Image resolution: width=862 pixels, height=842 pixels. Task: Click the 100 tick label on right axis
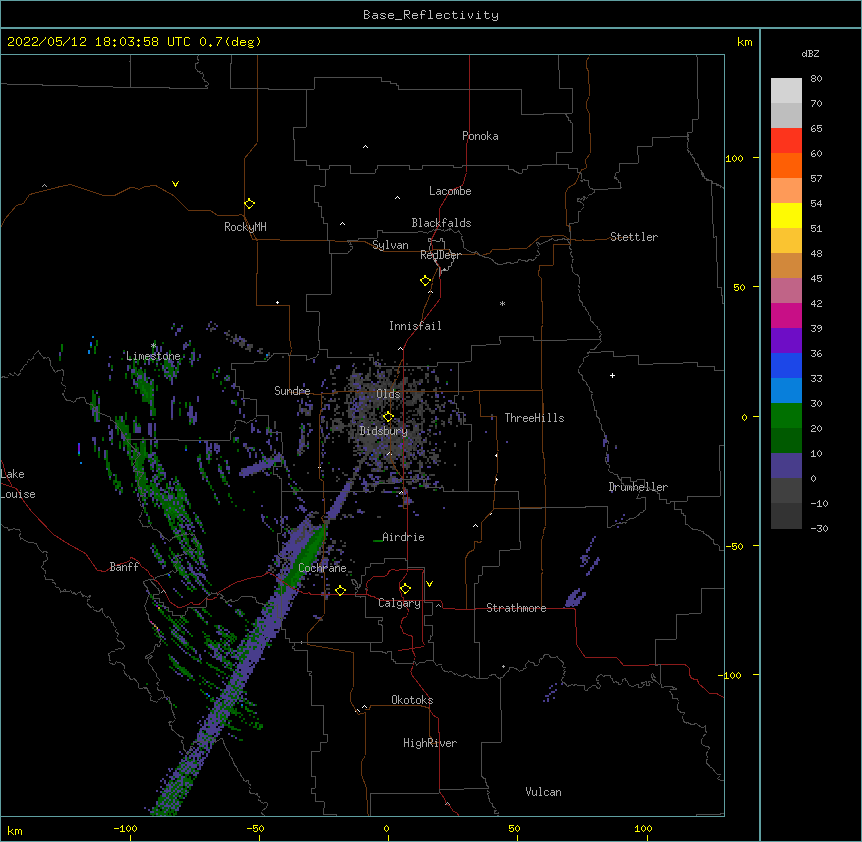(x=734, y=158)
